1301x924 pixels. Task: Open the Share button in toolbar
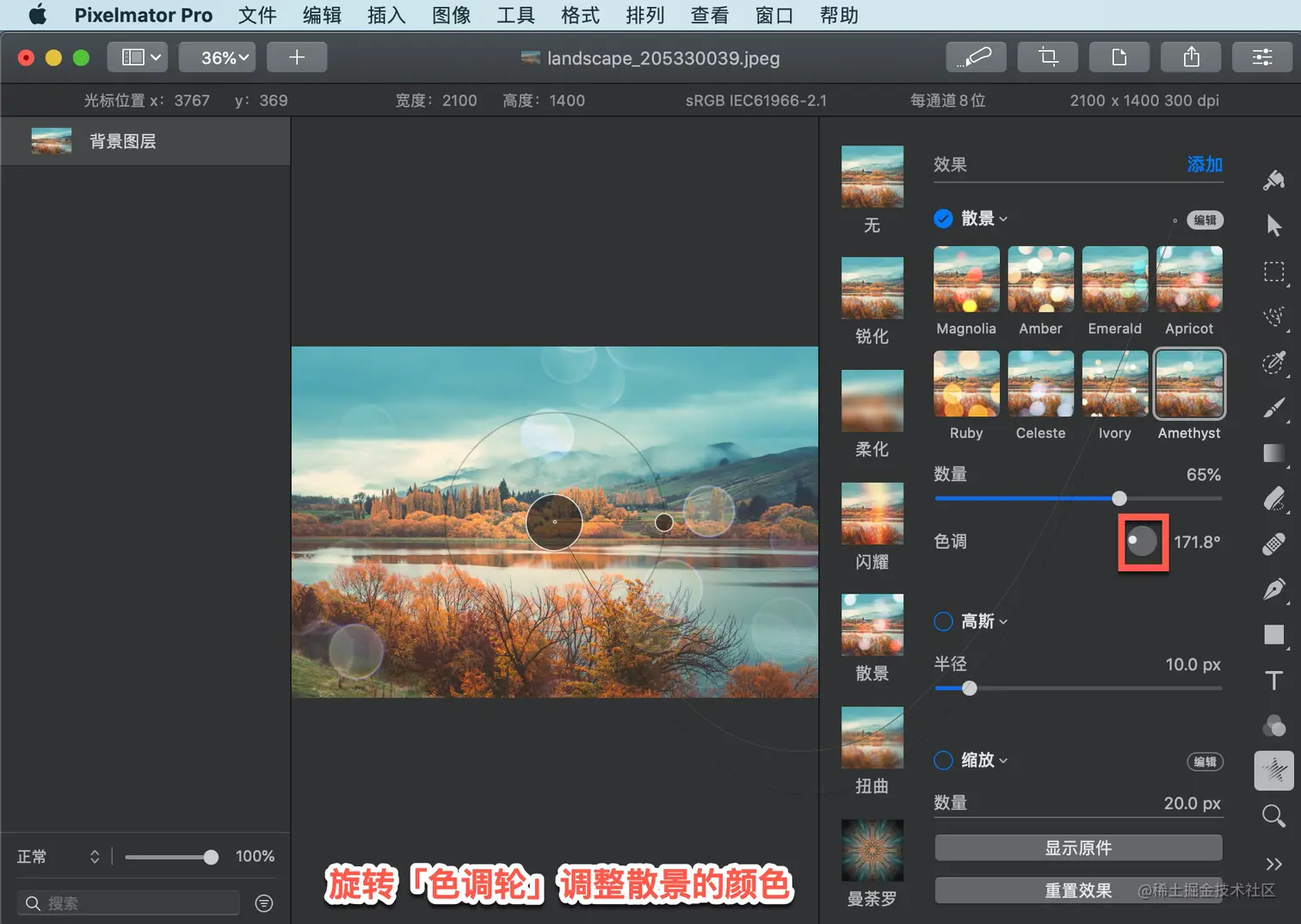(x=1191, y=58)
